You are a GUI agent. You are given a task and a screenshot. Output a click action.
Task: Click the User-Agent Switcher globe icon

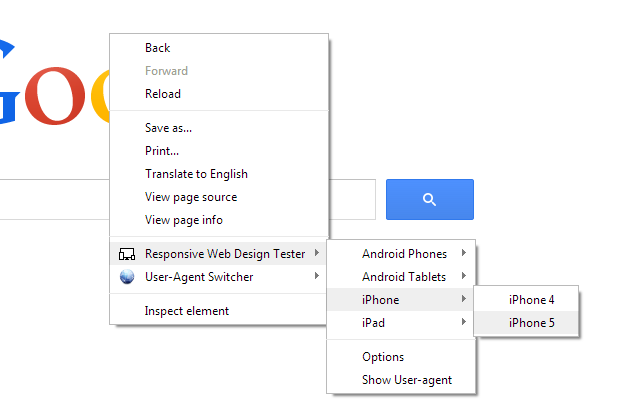(x=127, y=277)
